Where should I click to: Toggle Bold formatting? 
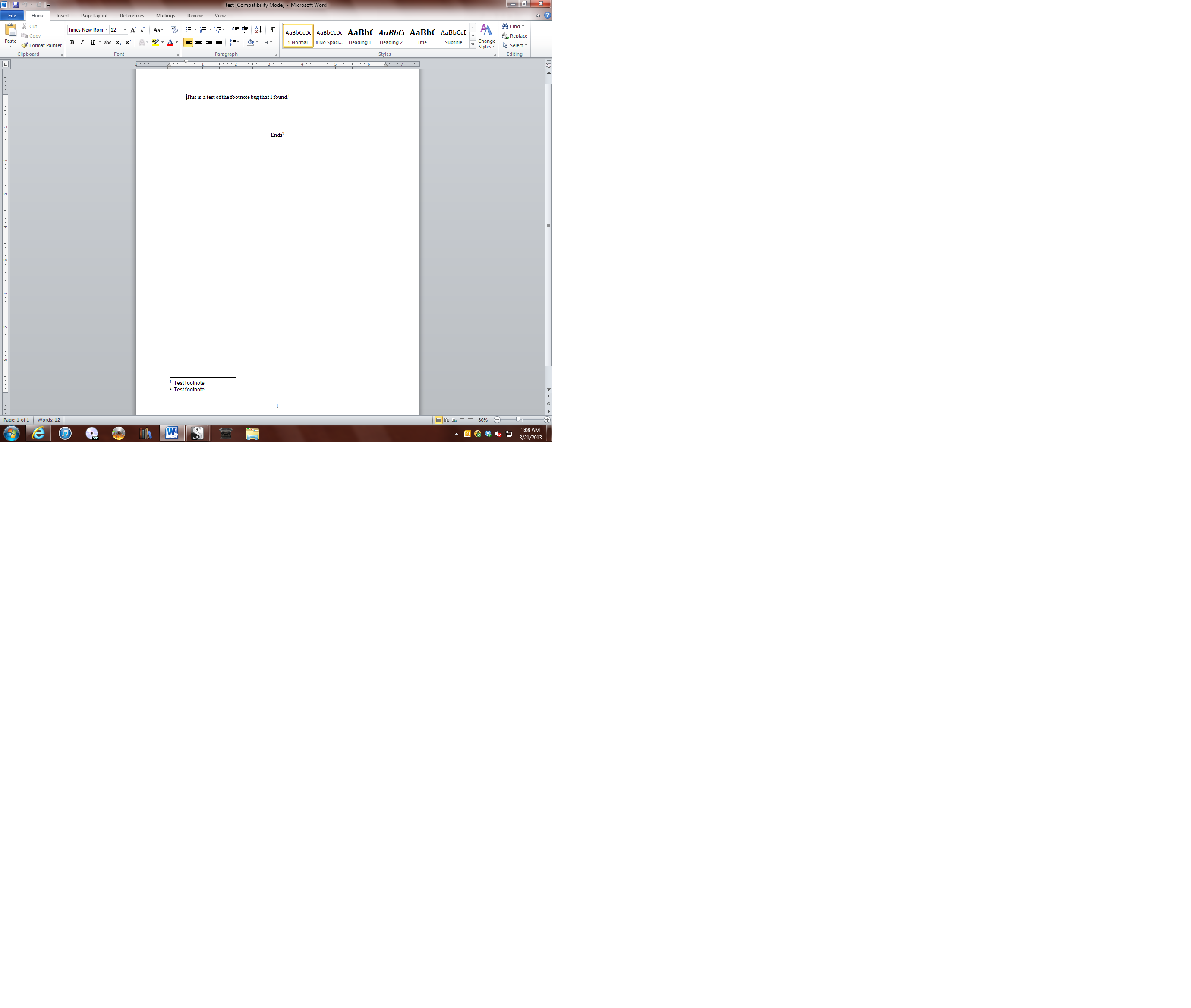click(x=72, y=42)
